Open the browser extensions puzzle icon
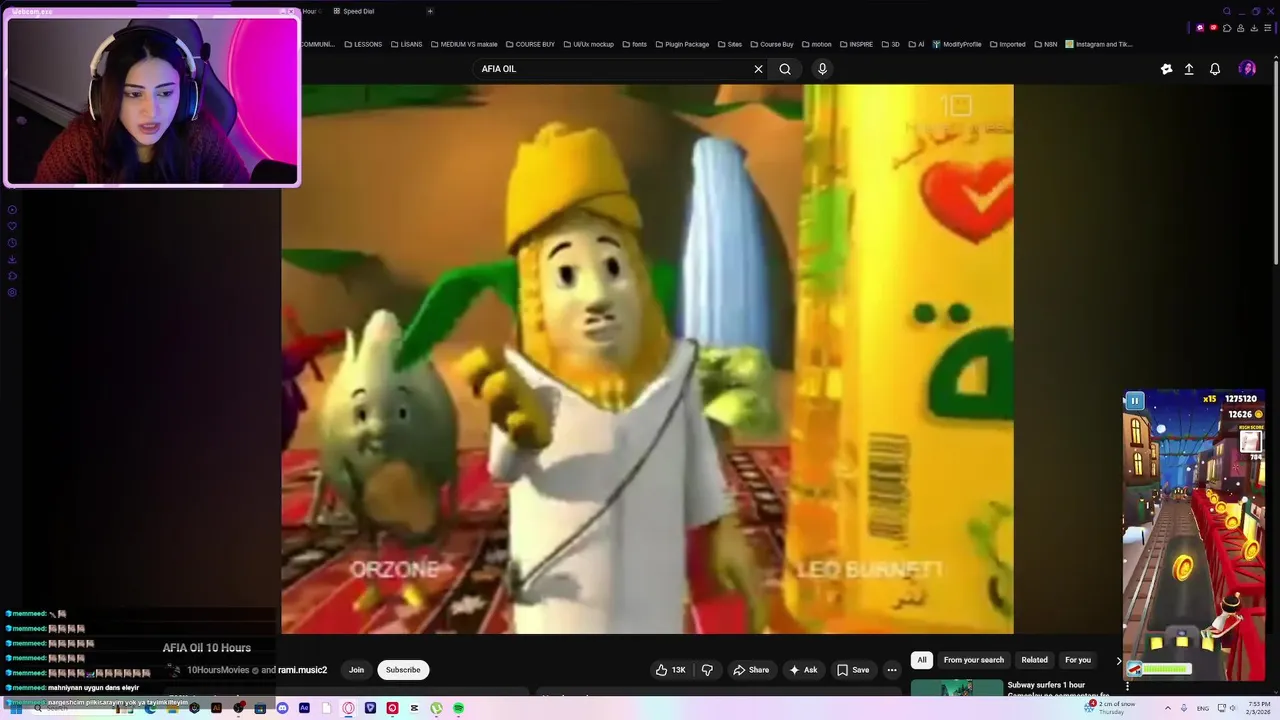Viewport: 1280px width, 720px height. (x=1227, y=28)
